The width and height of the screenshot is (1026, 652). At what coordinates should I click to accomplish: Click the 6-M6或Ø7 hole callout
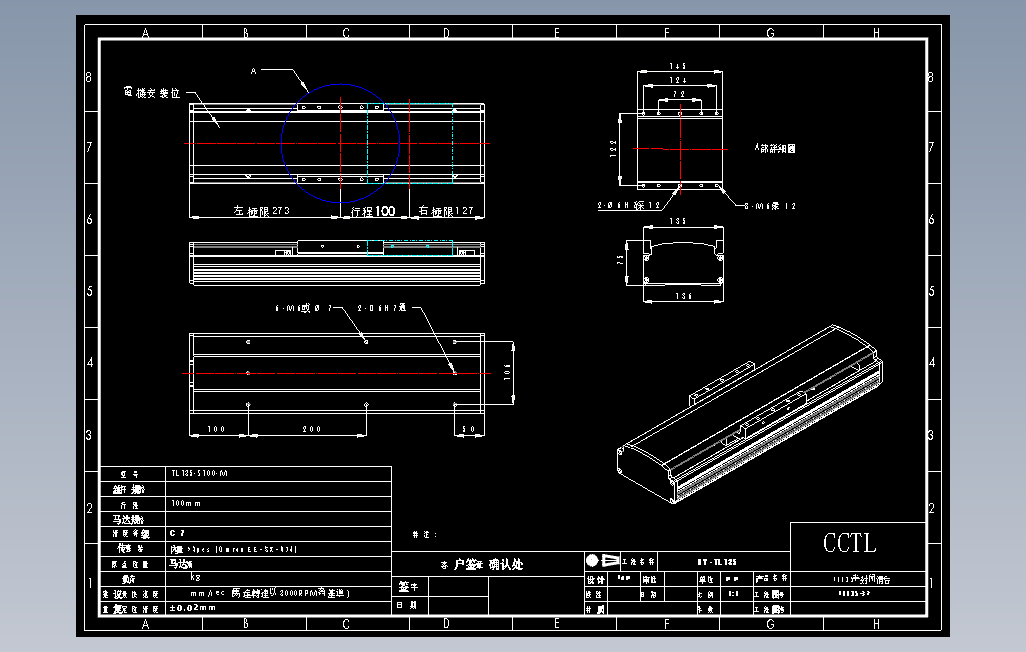pos(304,308)
